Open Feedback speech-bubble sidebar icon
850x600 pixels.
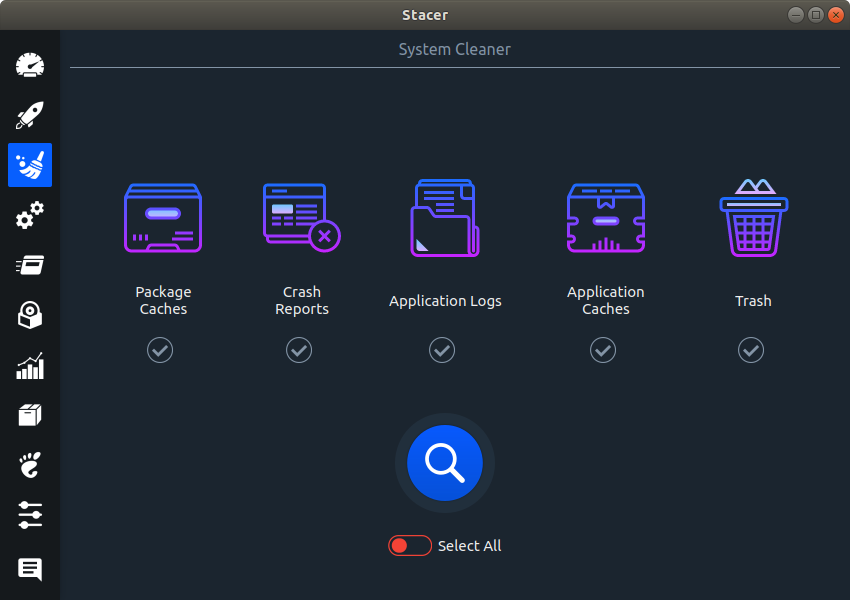(30, 569)
